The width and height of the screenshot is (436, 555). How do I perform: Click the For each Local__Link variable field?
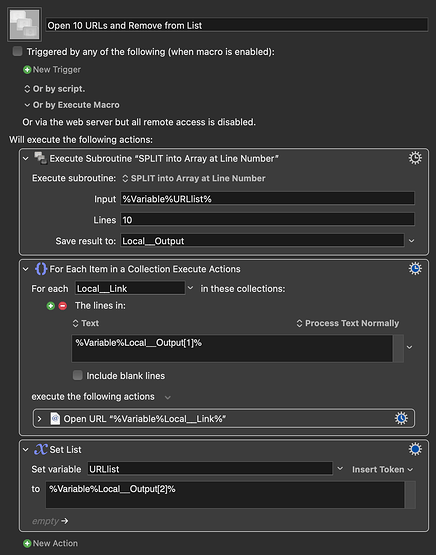[x=130, y=288]
